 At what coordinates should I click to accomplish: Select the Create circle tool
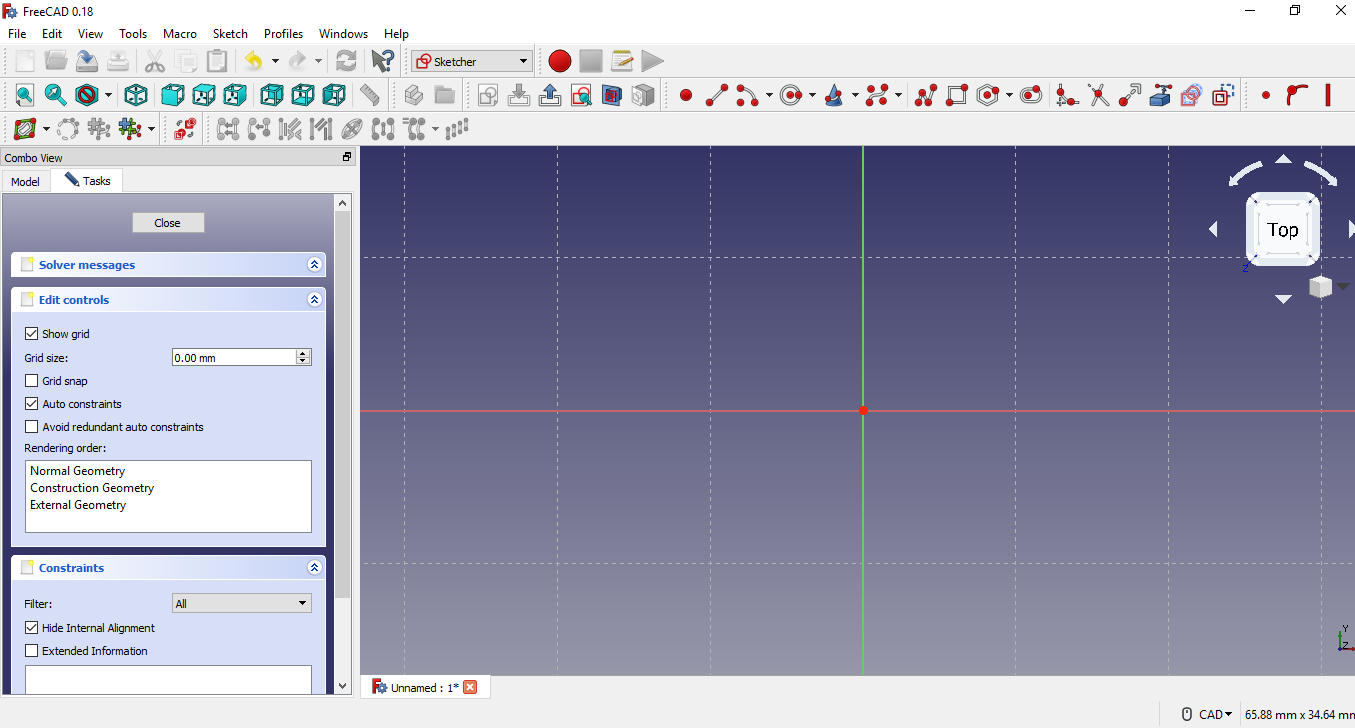pos(791,95)
